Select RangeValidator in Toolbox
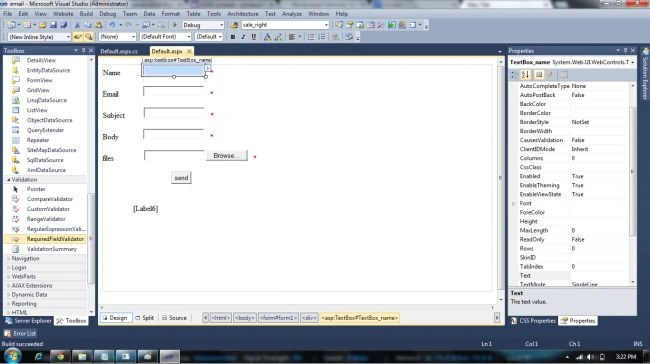 click(x=46, y=219)
